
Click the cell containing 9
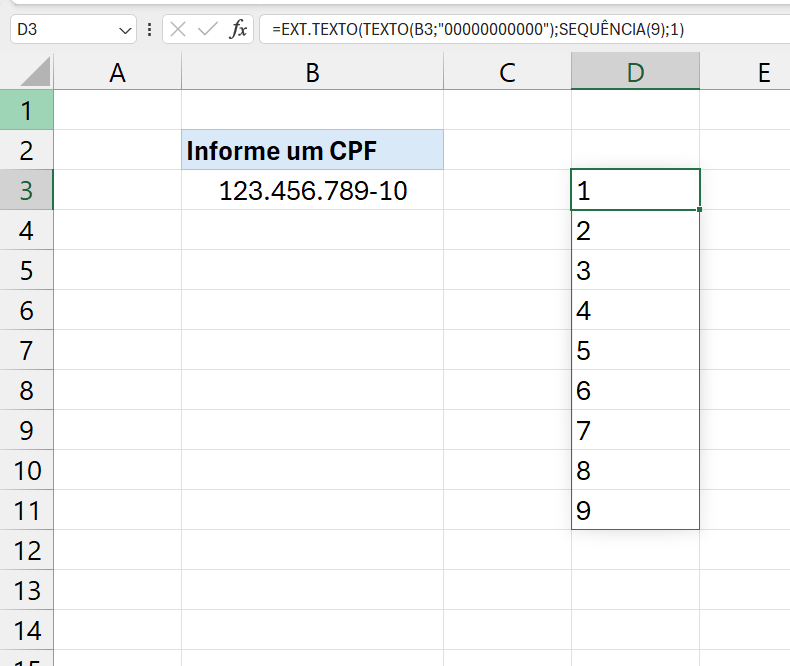point(635,510)
